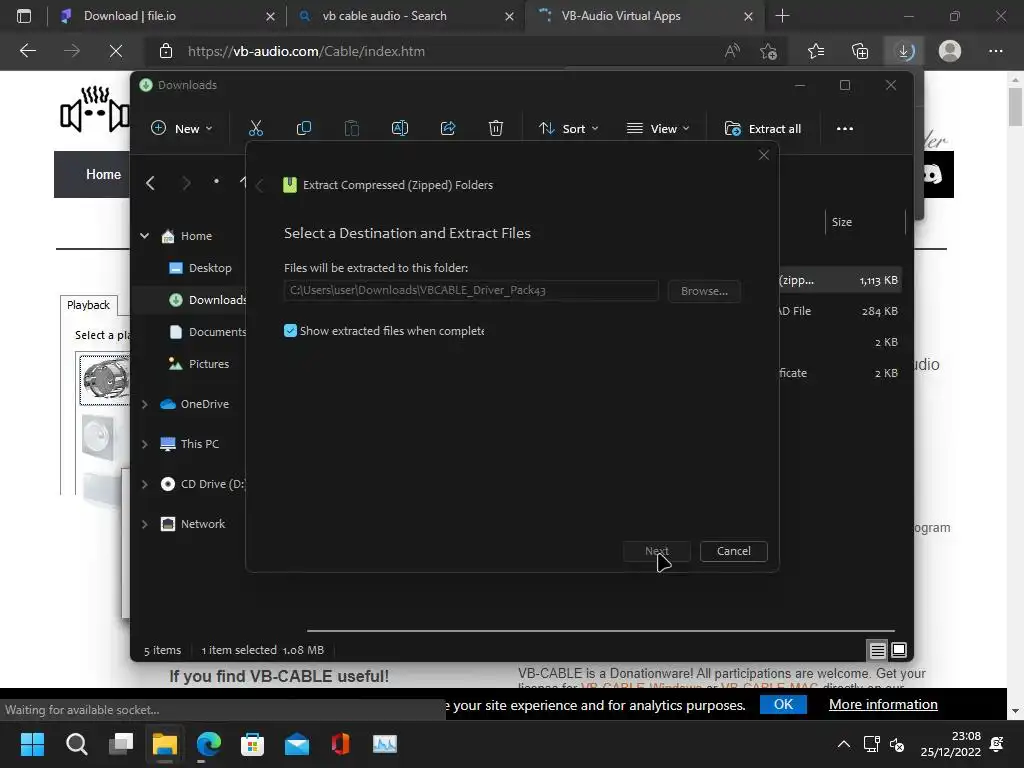Viewport: 1024px width, 768px height.
Task: Show hidden system tray icons chevron
Action: pyautogui.click(x=844, y=744)
